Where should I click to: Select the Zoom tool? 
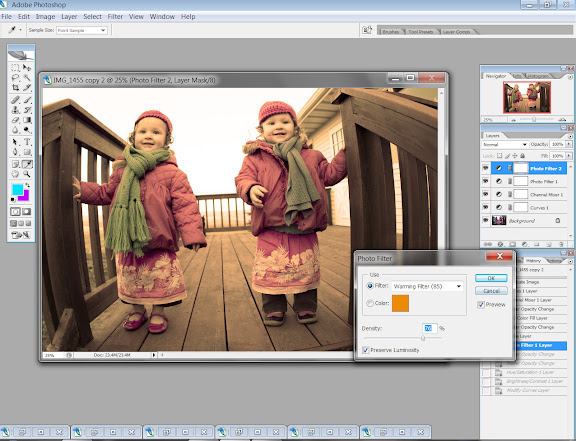click(x=27, y=174)
